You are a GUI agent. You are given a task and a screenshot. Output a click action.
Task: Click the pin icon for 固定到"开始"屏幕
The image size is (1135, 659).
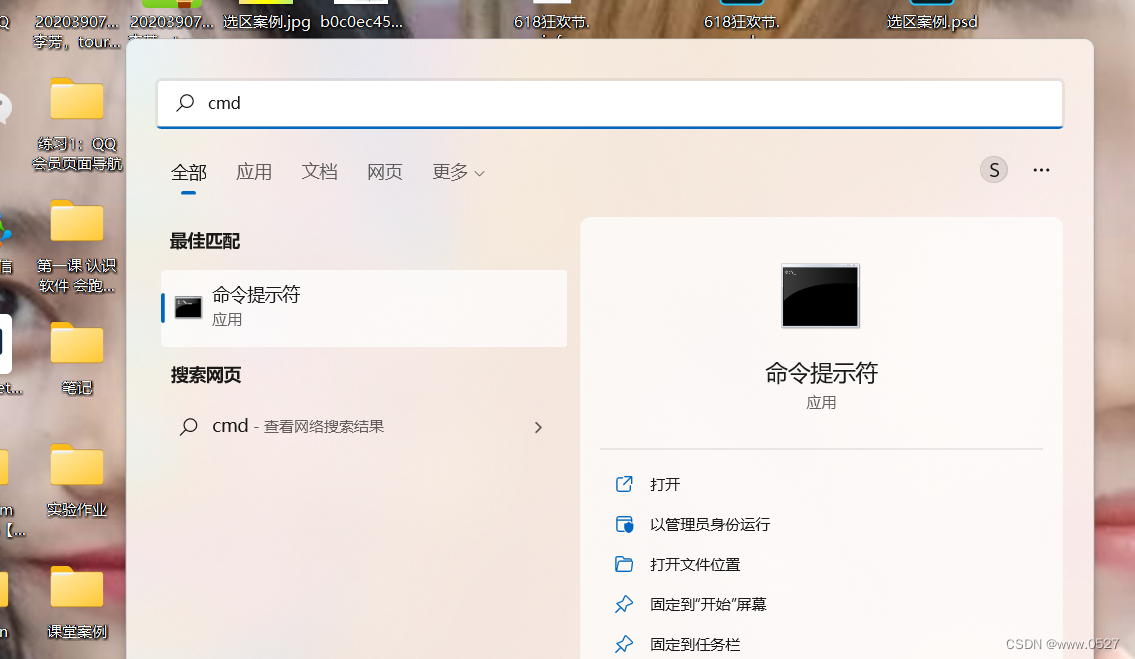[623, 603]
